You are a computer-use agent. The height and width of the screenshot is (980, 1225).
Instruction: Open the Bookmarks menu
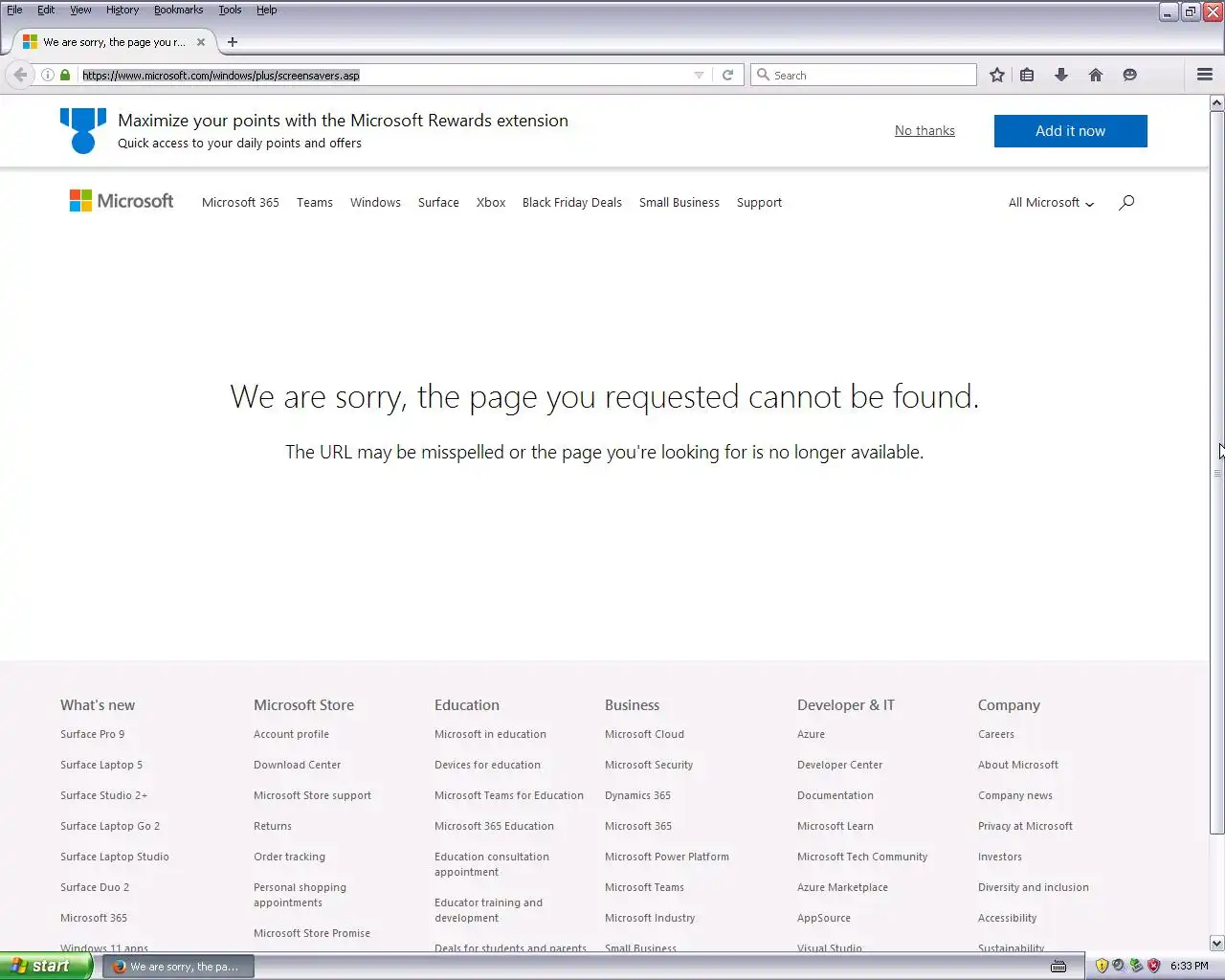[178, 10]
